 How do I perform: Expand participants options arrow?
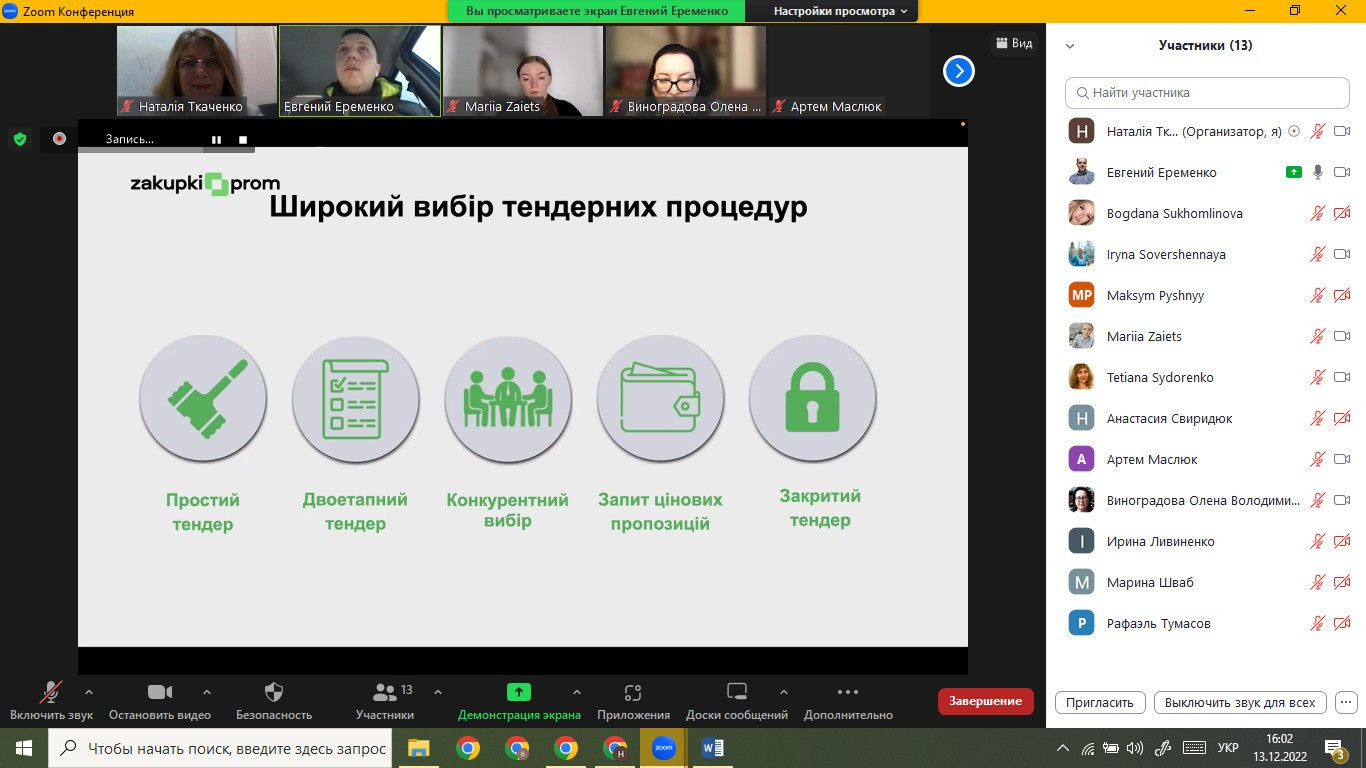point(437,692)
